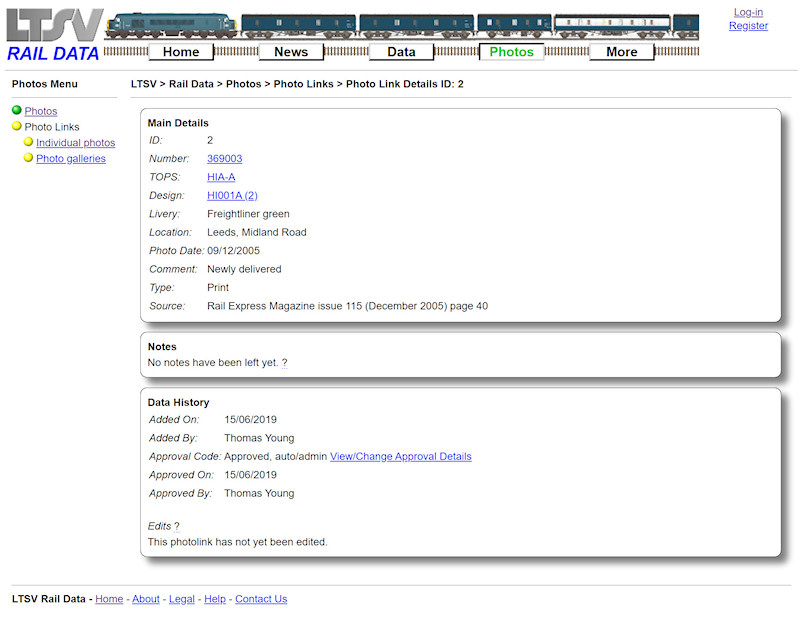
Task: Select the active Photos tab
Action: (x=511, y=51)
